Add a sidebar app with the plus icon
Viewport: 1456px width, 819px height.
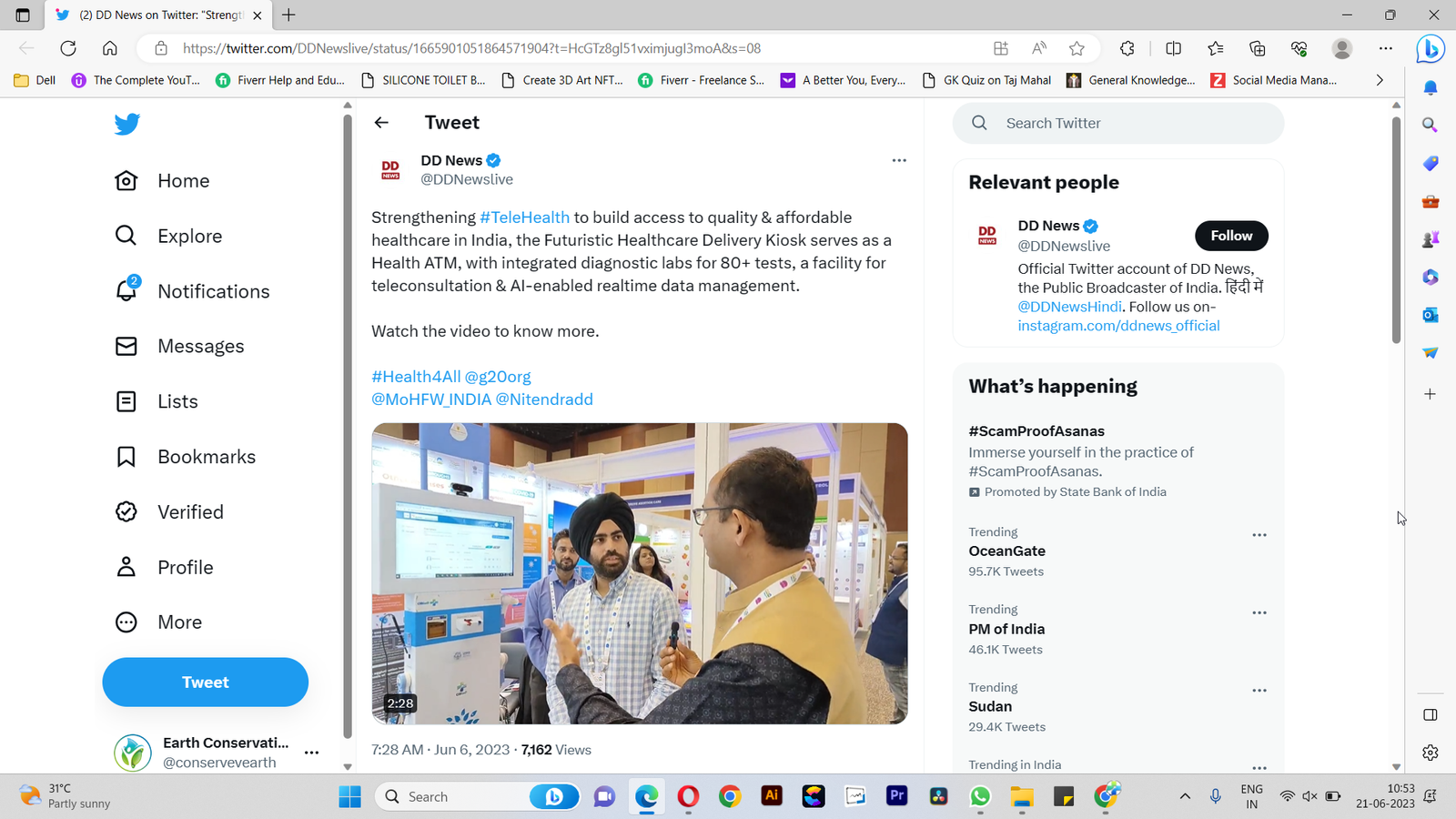point(1431,394)
